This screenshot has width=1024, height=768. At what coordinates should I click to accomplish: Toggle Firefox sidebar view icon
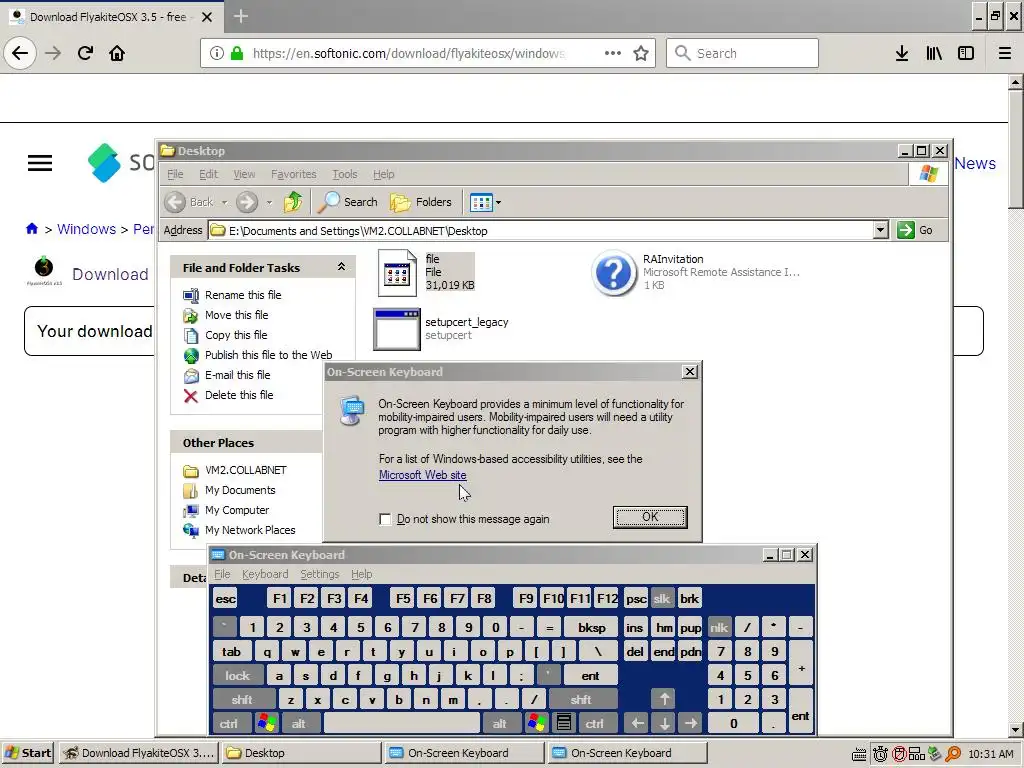(966, 53)
